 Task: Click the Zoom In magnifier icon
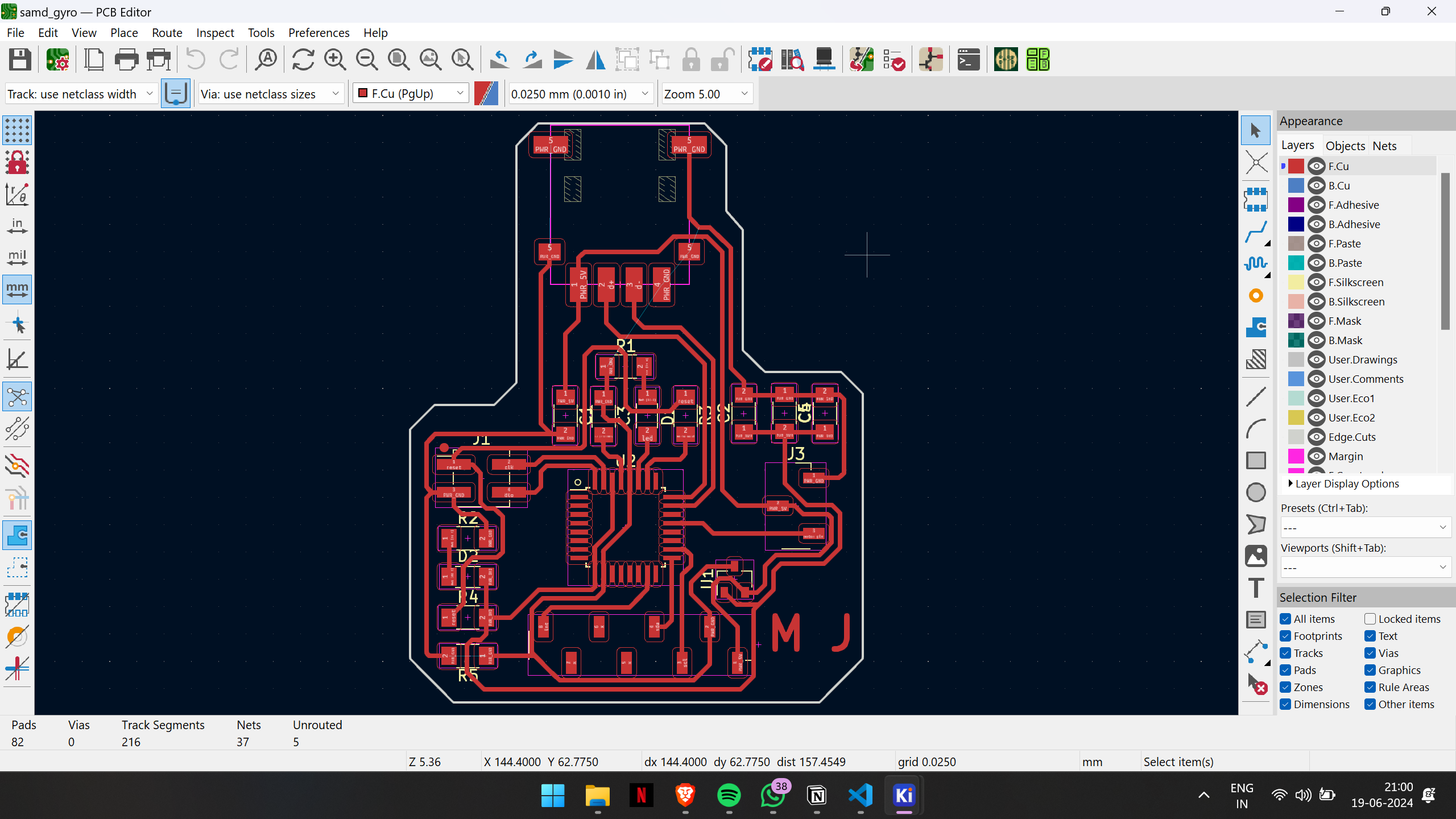tap(335, 60)
